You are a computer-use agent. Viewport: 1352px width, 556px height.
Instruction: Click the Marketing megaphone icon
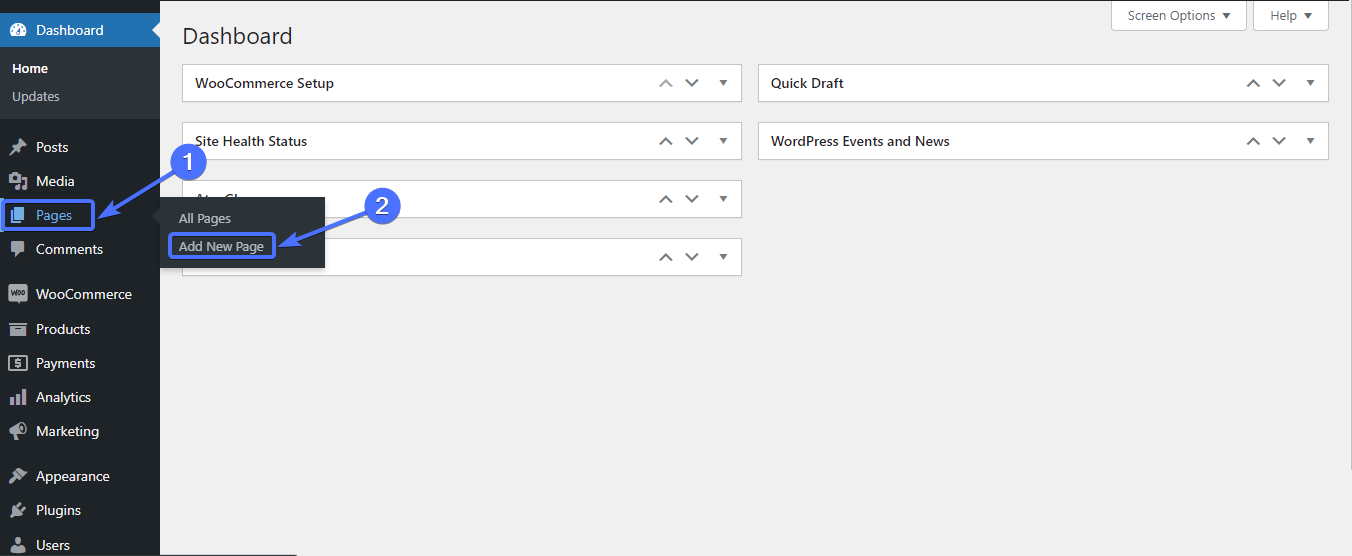18,431
